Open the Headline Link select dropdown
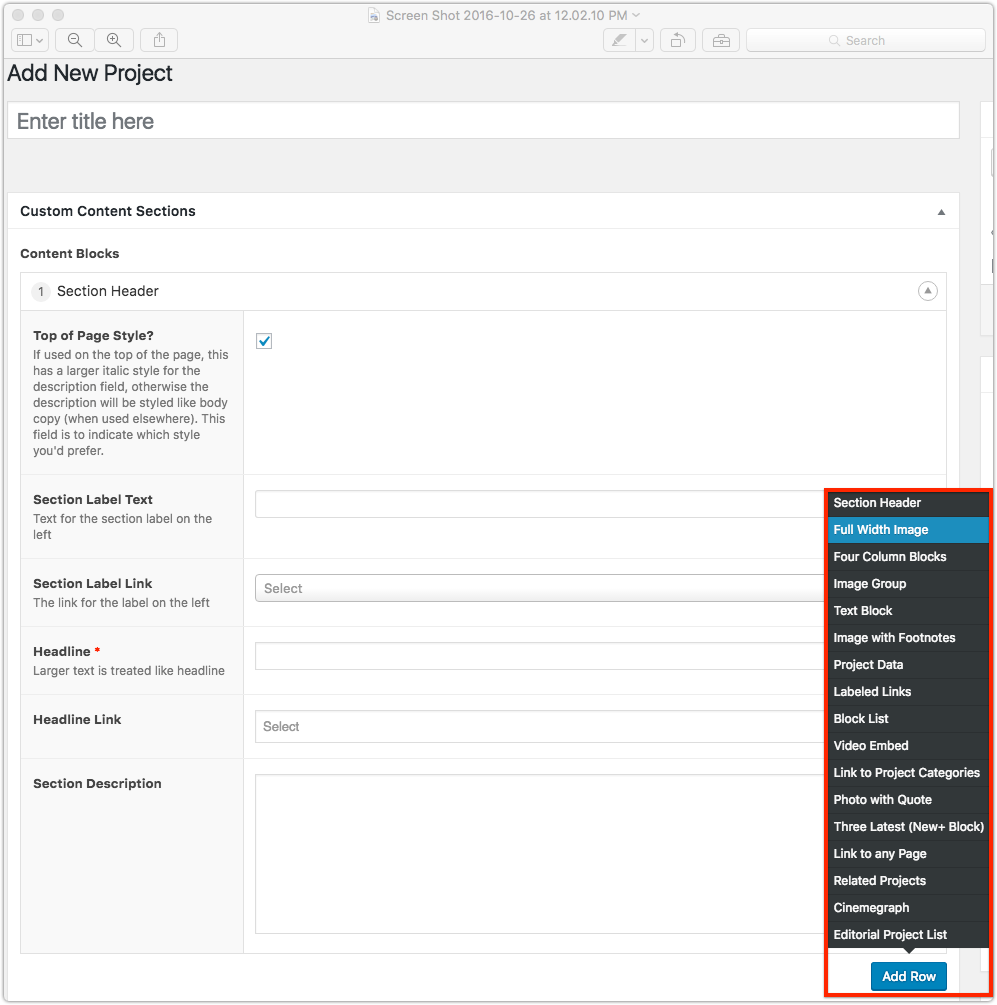Screen dimensions: 997x1005 tap(540, 726)
